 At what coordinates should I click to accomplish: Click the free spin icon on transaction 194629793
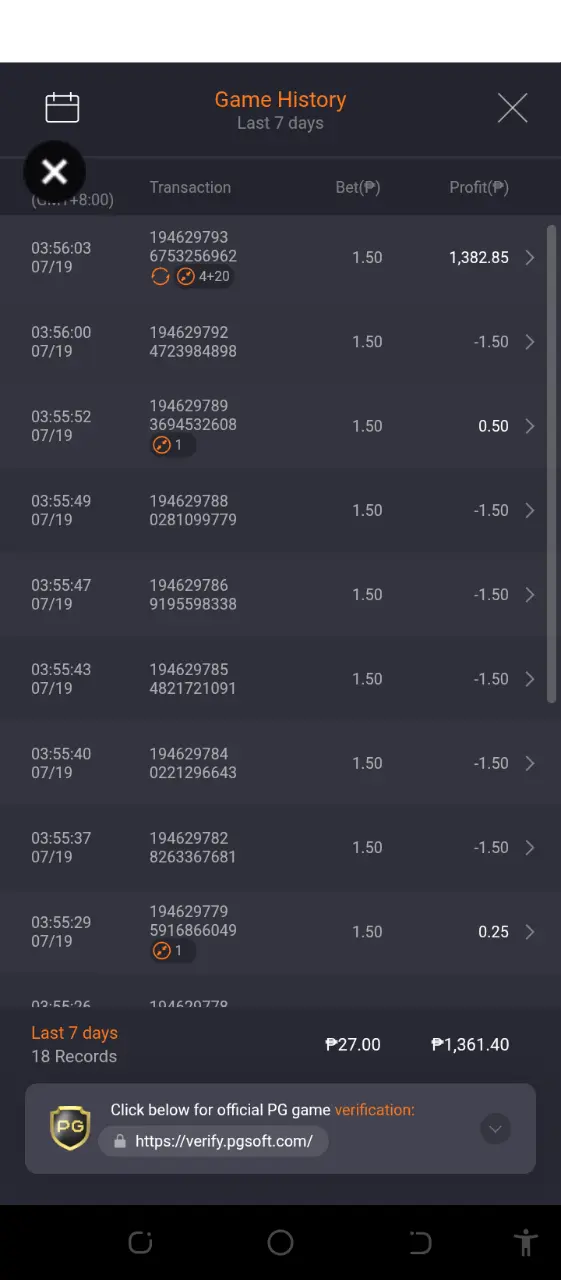pos(160,277)
